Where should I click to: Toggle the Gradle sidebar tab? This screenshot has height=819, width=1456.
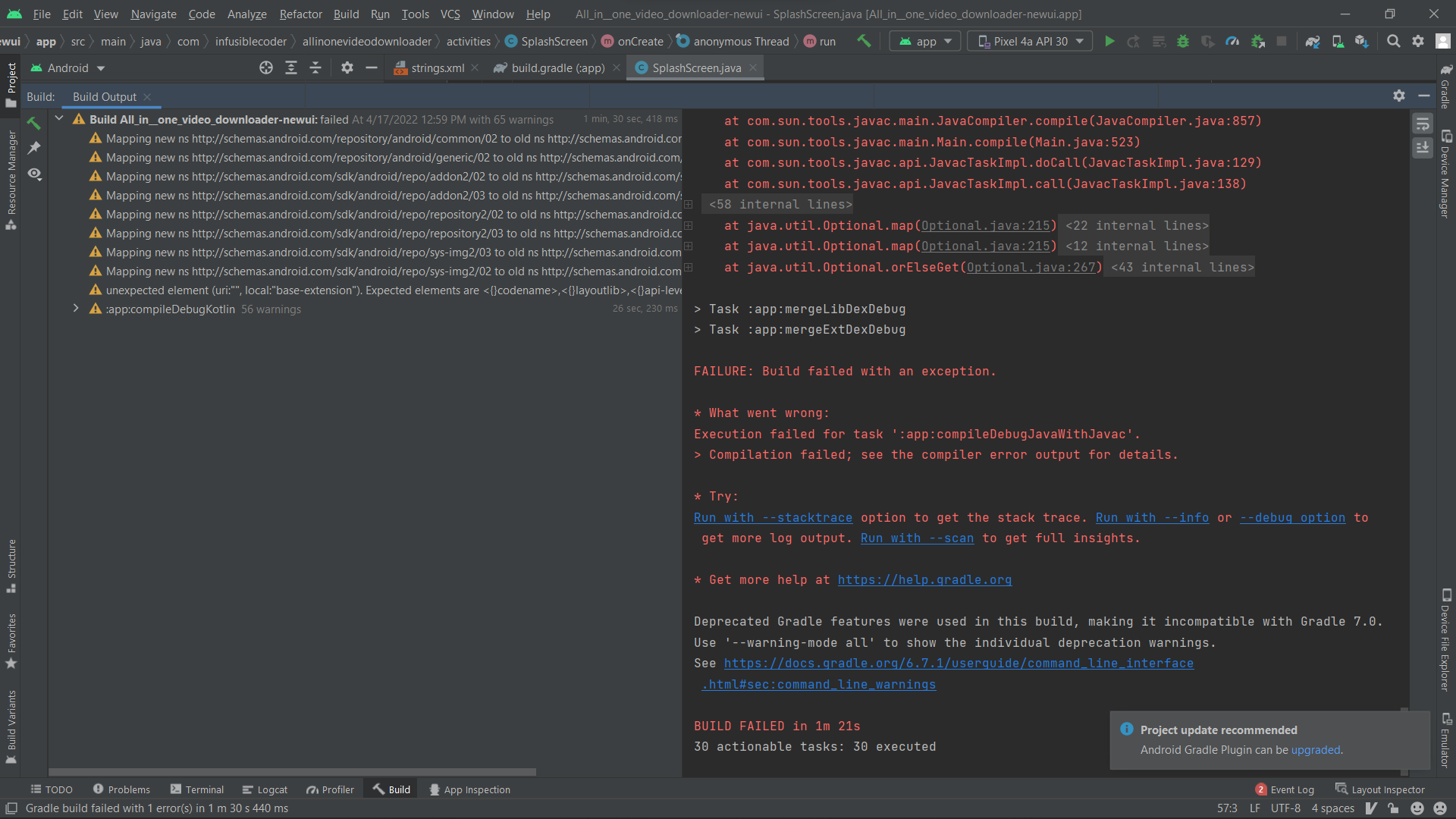pyautogui.click(x=1445, y=86)
